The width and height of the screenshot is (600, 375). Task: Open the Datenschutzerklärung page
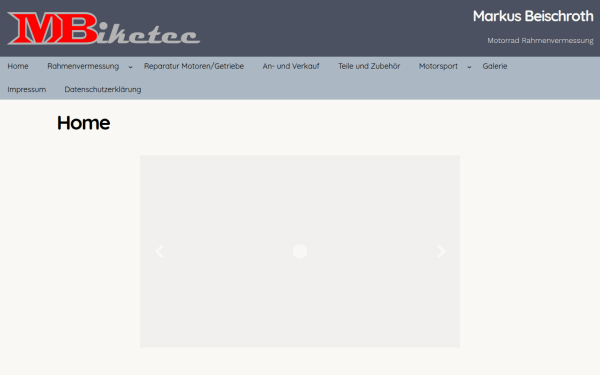(x=103, y=90)
